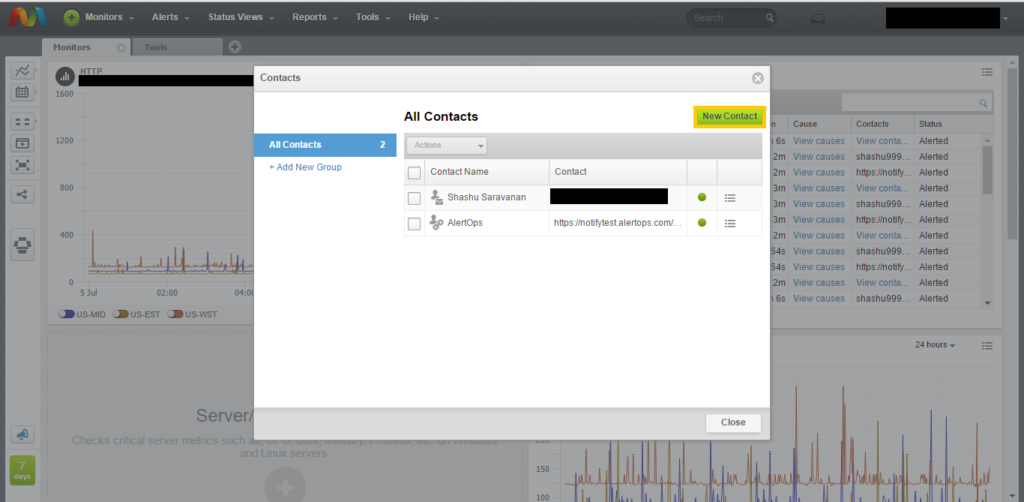
Task: Open the Tools menu in top bar
Action: (373, 18)
